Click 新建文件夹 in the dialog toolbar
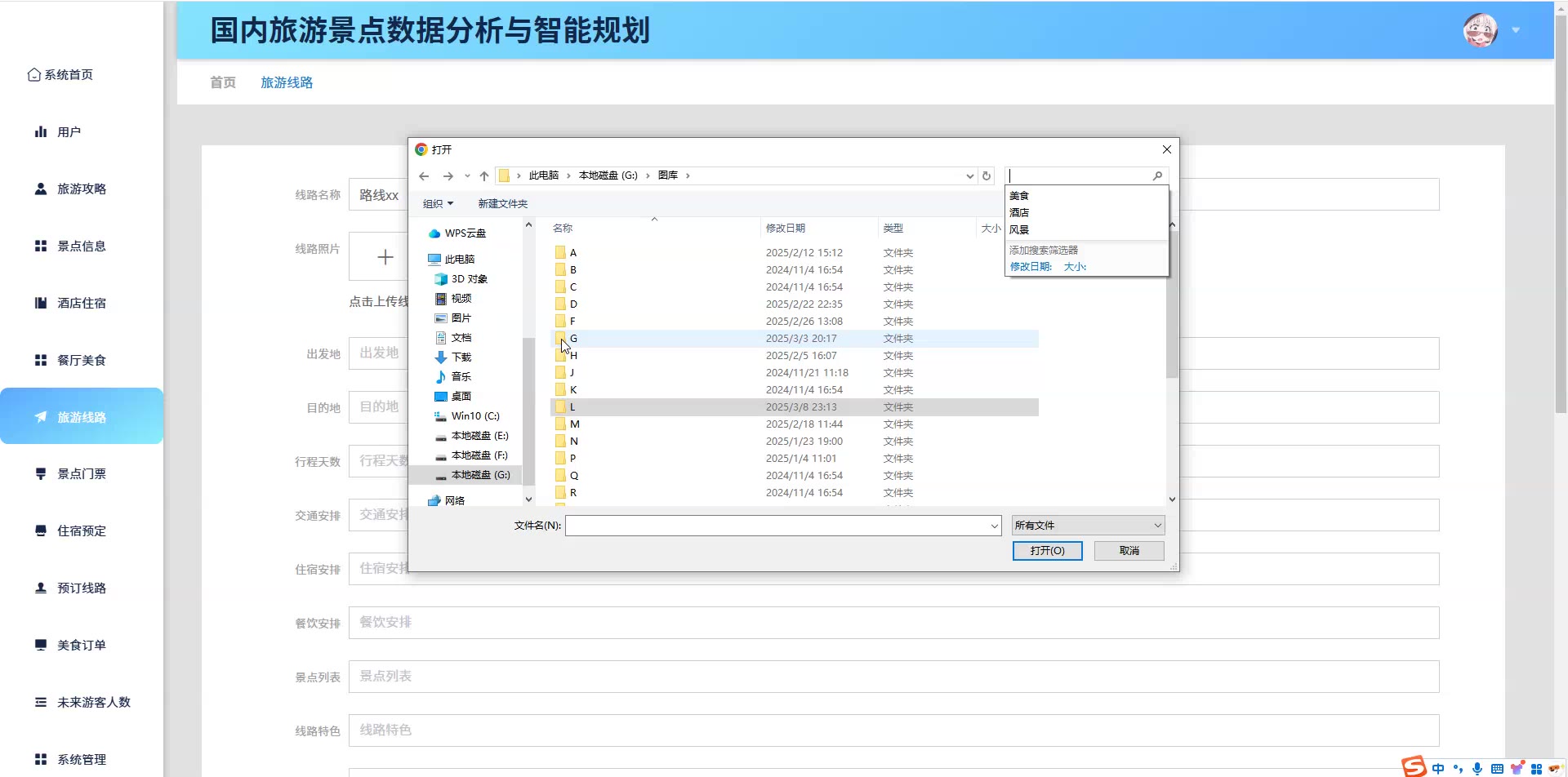This screenshot has width=1568, height=777. pyautogui.click(x=503, y=204)
